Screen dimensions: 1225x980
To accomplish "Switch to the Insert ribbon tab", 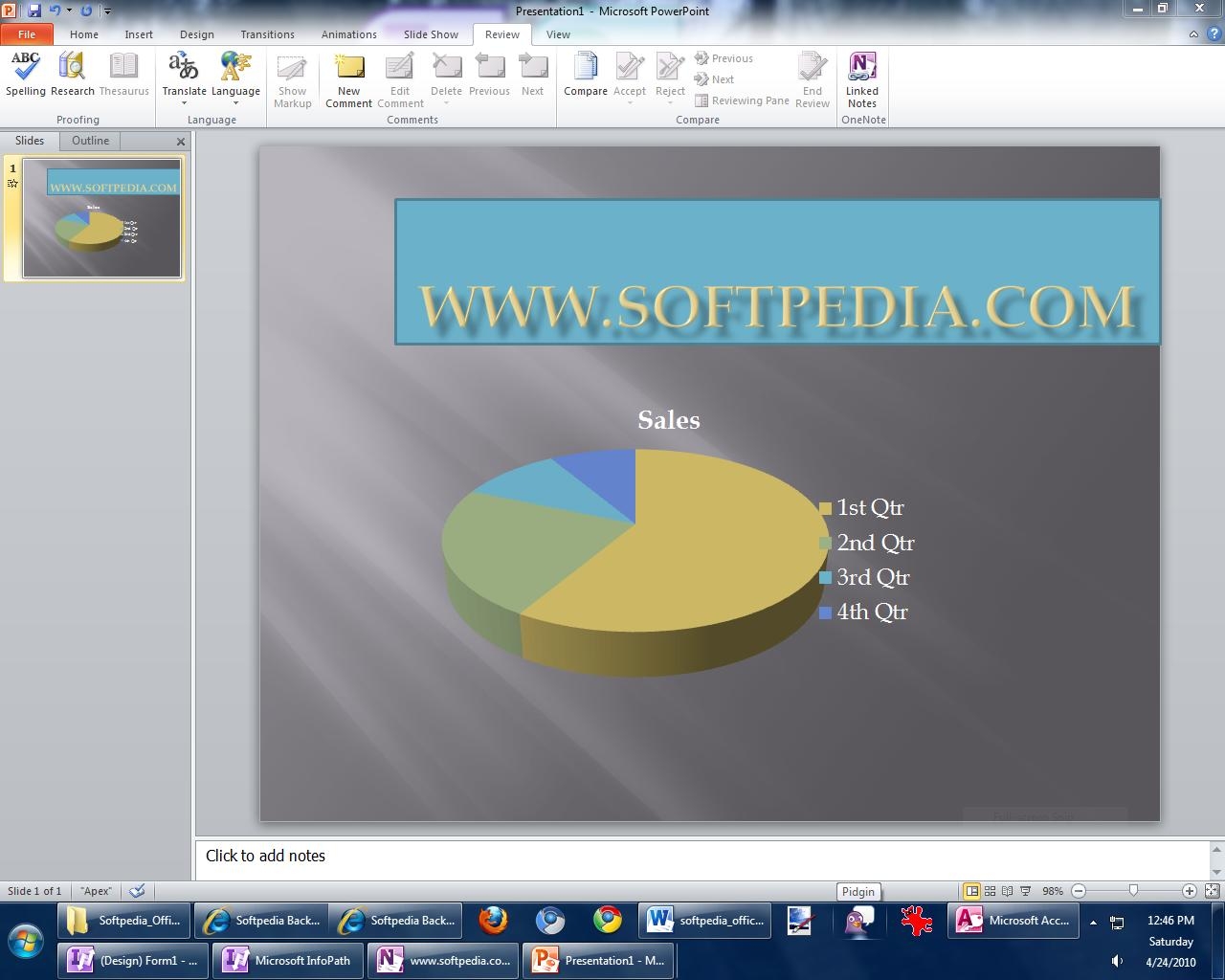I will 139,33.
